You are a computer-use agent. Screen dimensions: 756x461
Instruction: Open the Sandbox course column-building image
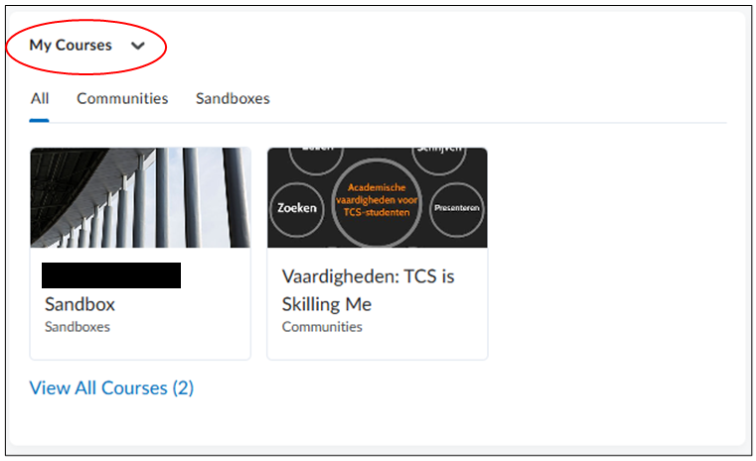[140, 198]
